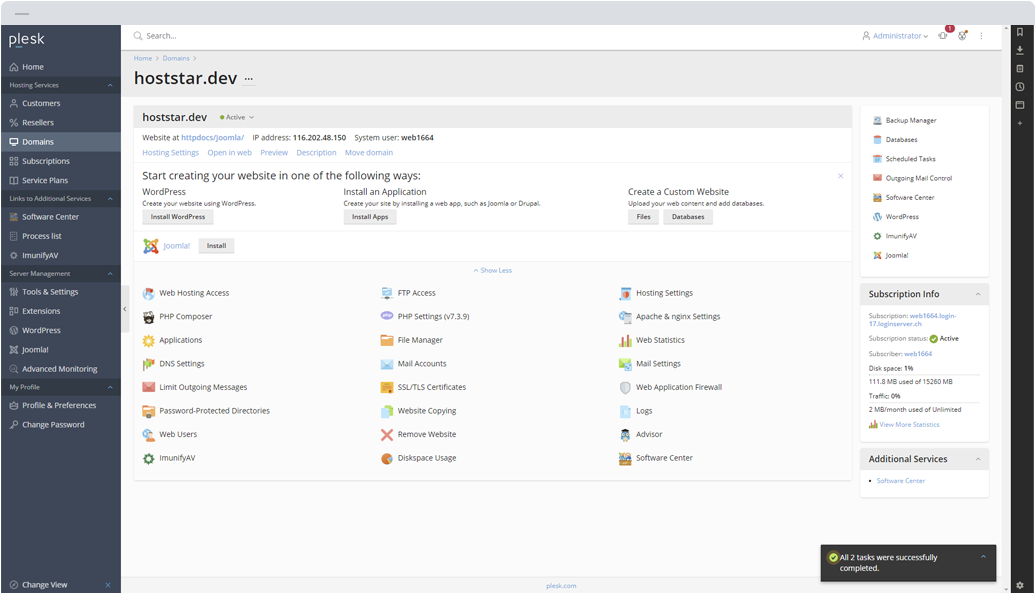Screen dimensions: 1036x611
Task: Dismiss the Change View sidebar option
Action: click(108, 585)
